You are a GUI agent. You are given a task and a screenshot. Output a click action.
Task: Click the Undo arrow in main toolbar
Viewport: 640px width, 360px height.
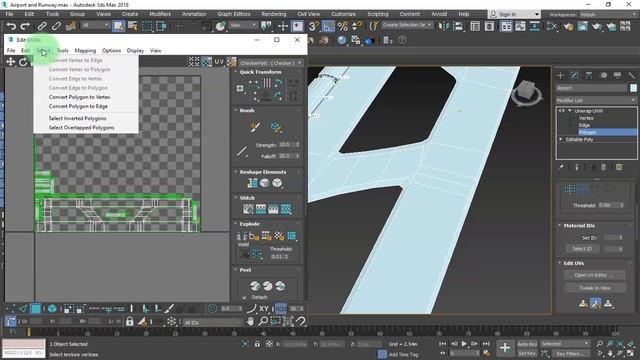click(11, 26)
